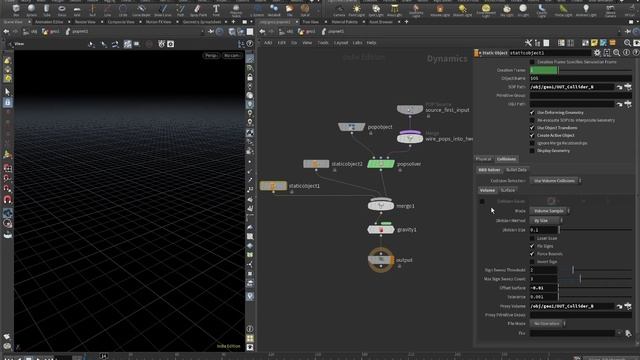Image resolution: width=640 pixels, height=360 pixels.
Task: Select the Sky Light shelf tool
Action: coord(507,10)
